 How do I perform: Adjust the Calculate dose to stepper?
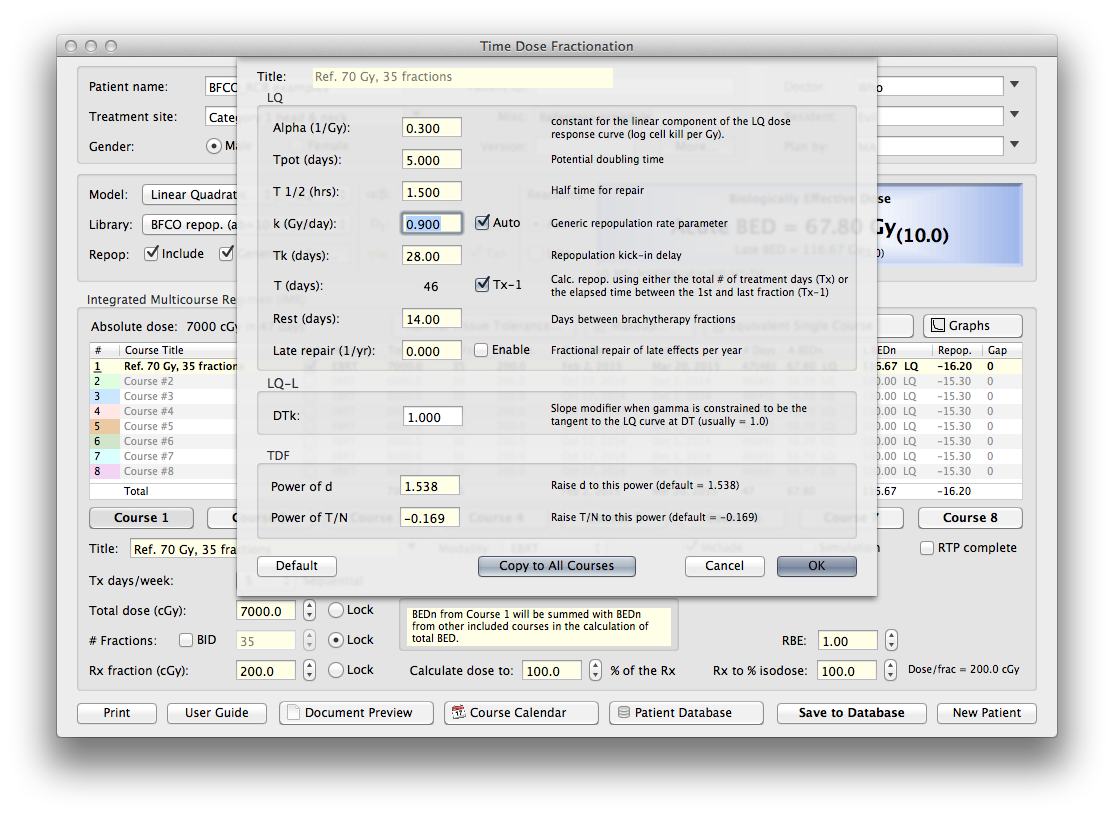click(596, 671)
